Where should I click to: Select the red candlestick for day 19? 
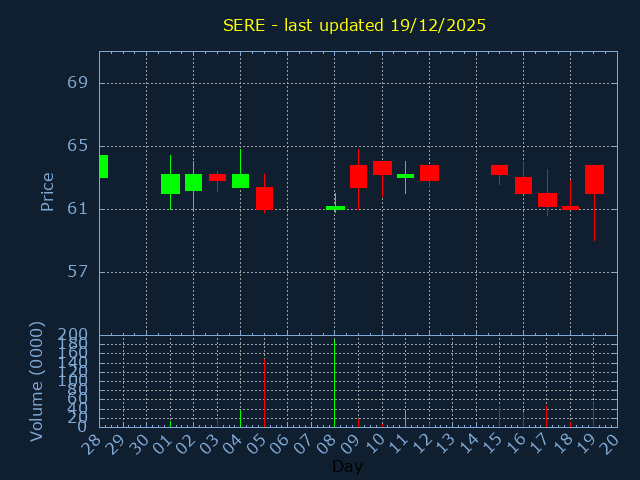point(594,179)
